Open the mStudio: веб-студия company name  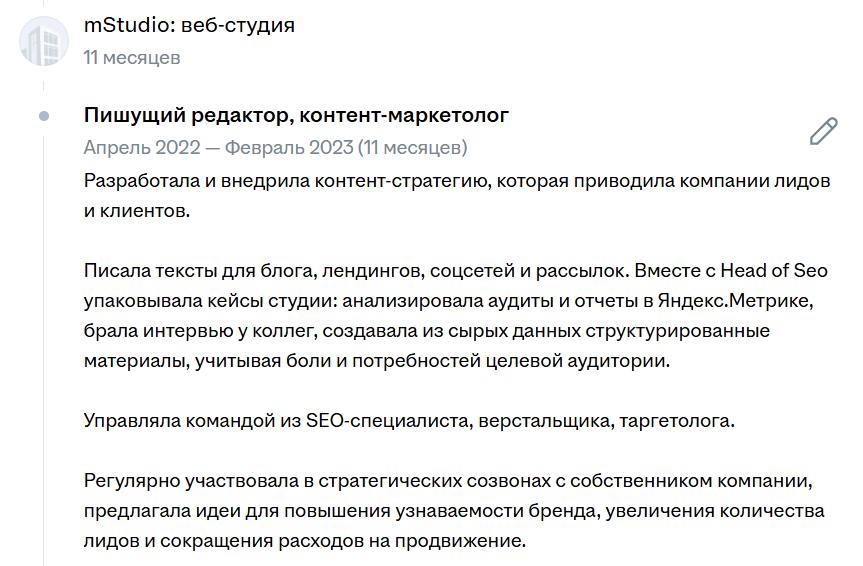pyautogui.click(x=189, y=25)
